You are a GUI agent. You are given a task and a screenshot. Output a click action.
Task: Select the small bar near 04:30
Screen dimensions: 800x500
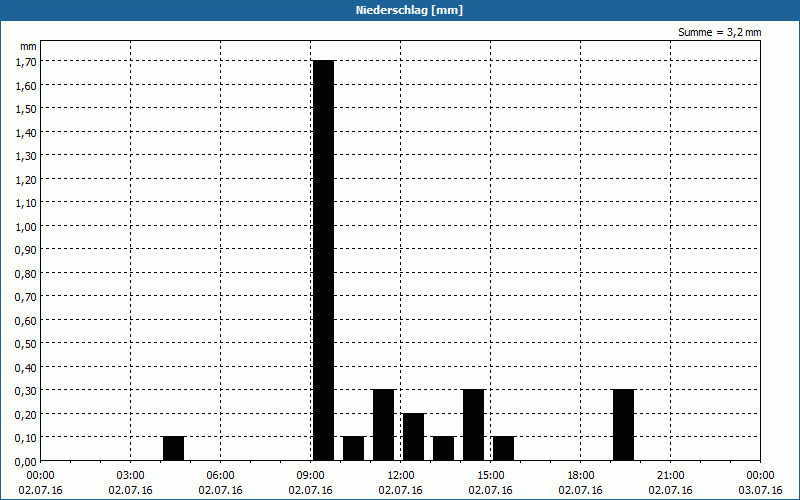[173, 448]
